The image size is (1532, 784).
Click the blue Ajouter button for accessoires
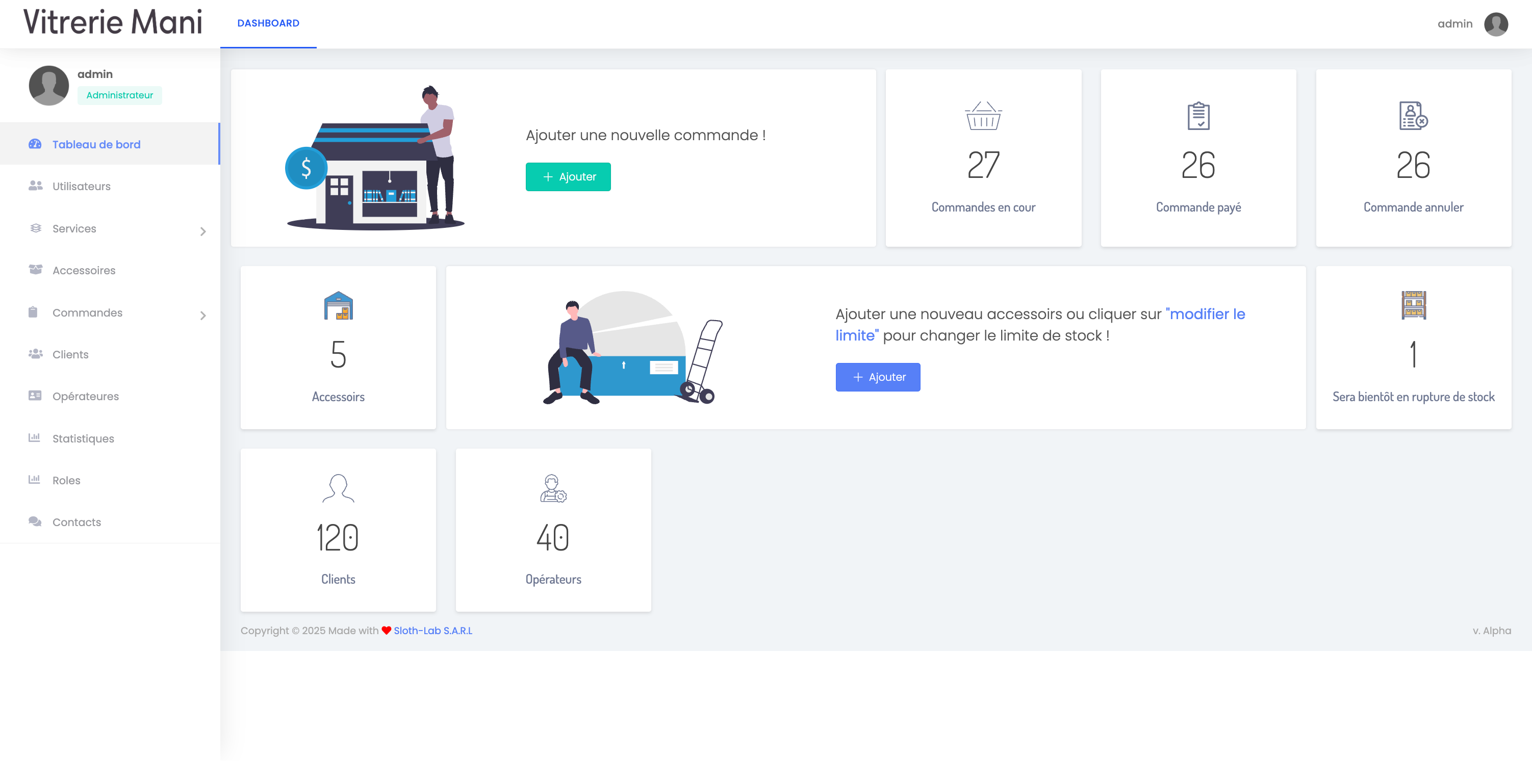(x=878, y=377)
